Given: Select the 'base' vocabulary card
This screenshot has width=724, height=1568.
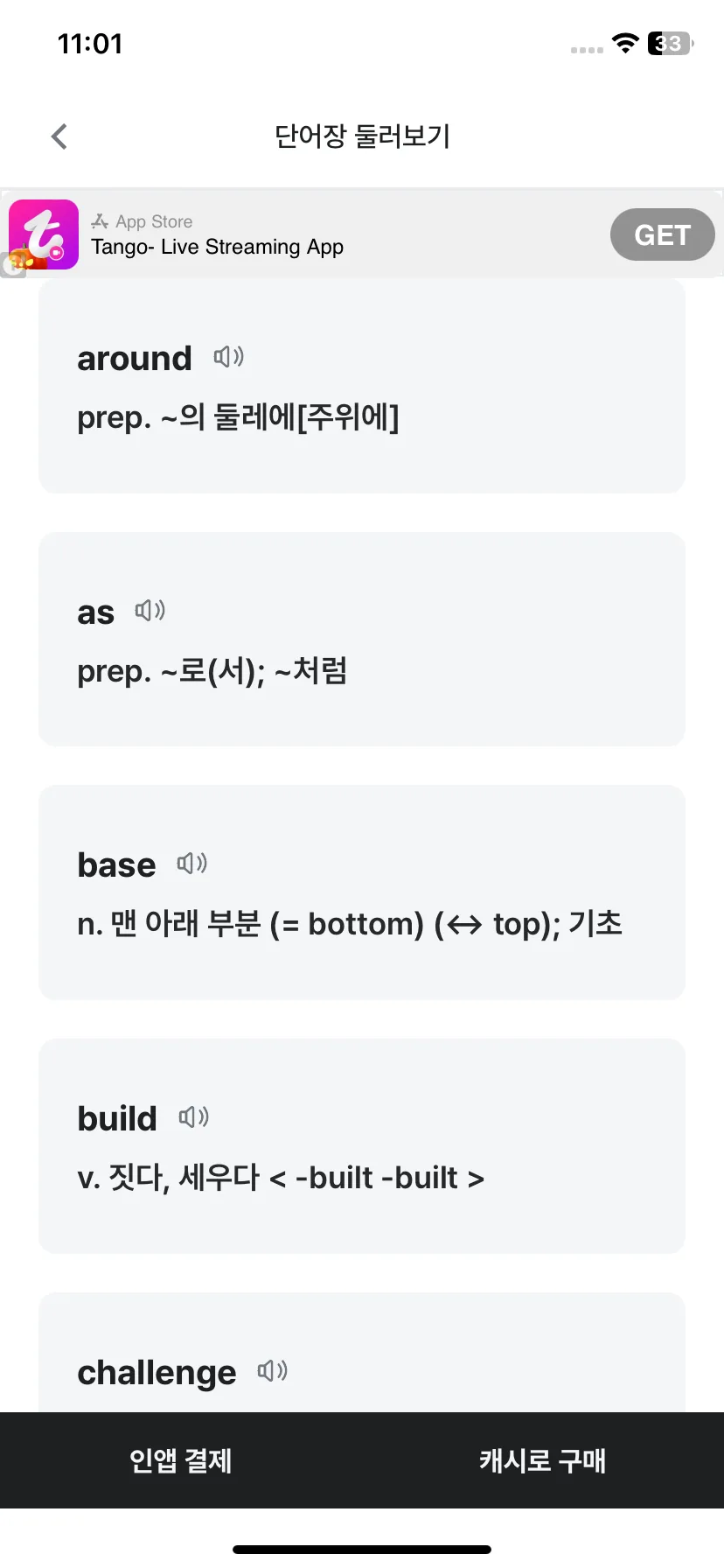Looking at the screenshot, I should click(x=362, y=892).
